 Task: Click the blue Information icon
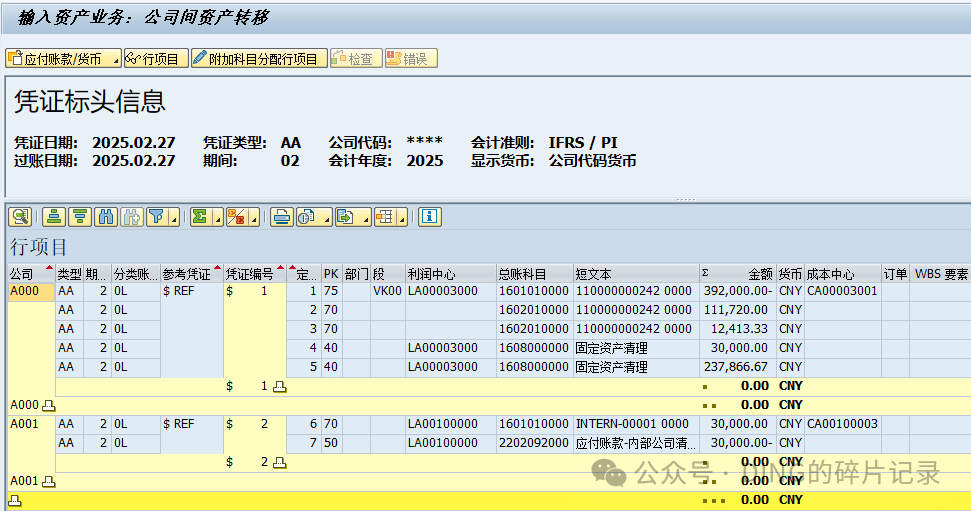[430, 217]
